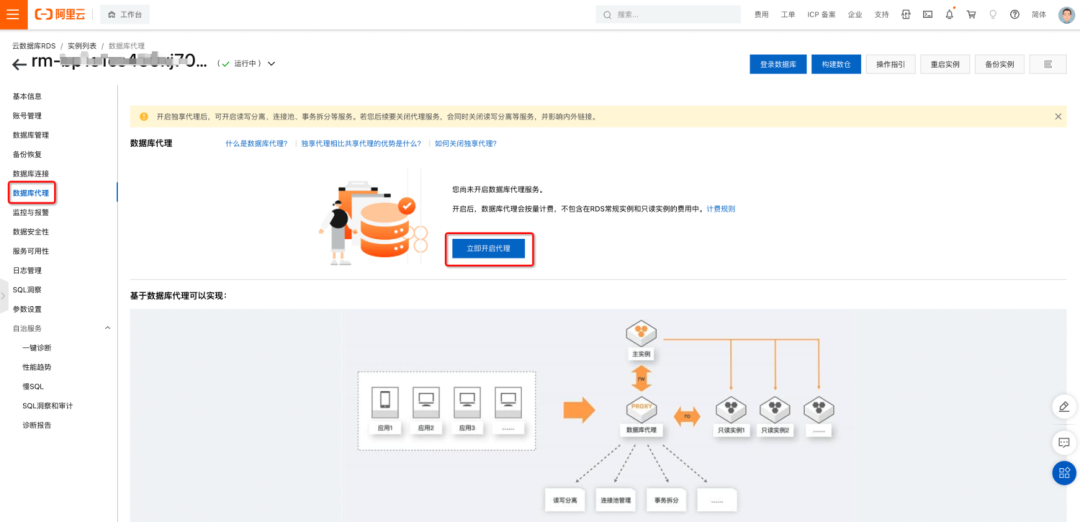Viewport: 1080px width, 522px height.
Task: Open the more actions list icon button
Action: pyautogui.click(x=1048, y=64)
